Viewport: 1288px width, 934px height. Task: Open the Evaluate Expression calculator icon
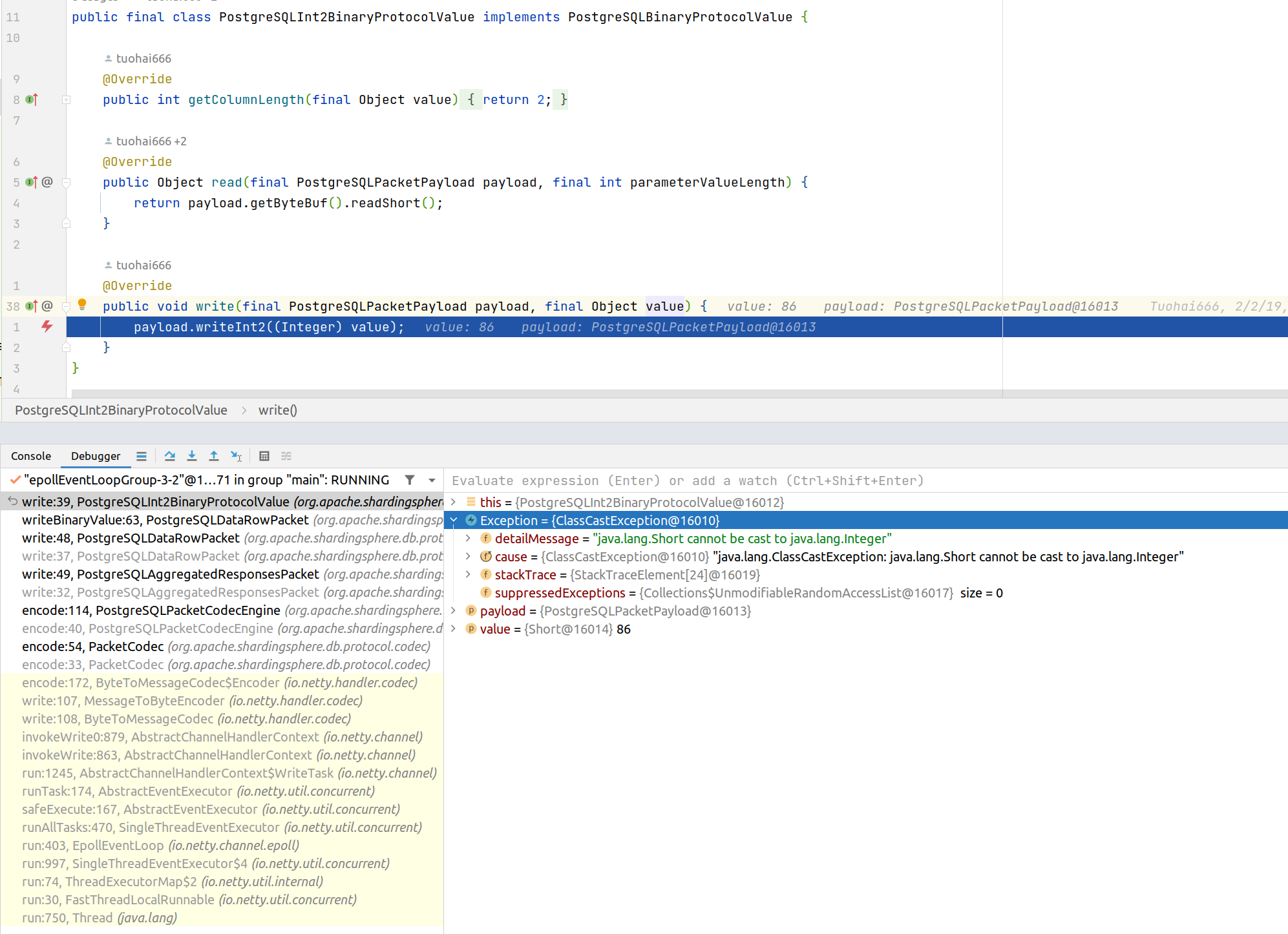pyautogui.click(x=264, y=456)
